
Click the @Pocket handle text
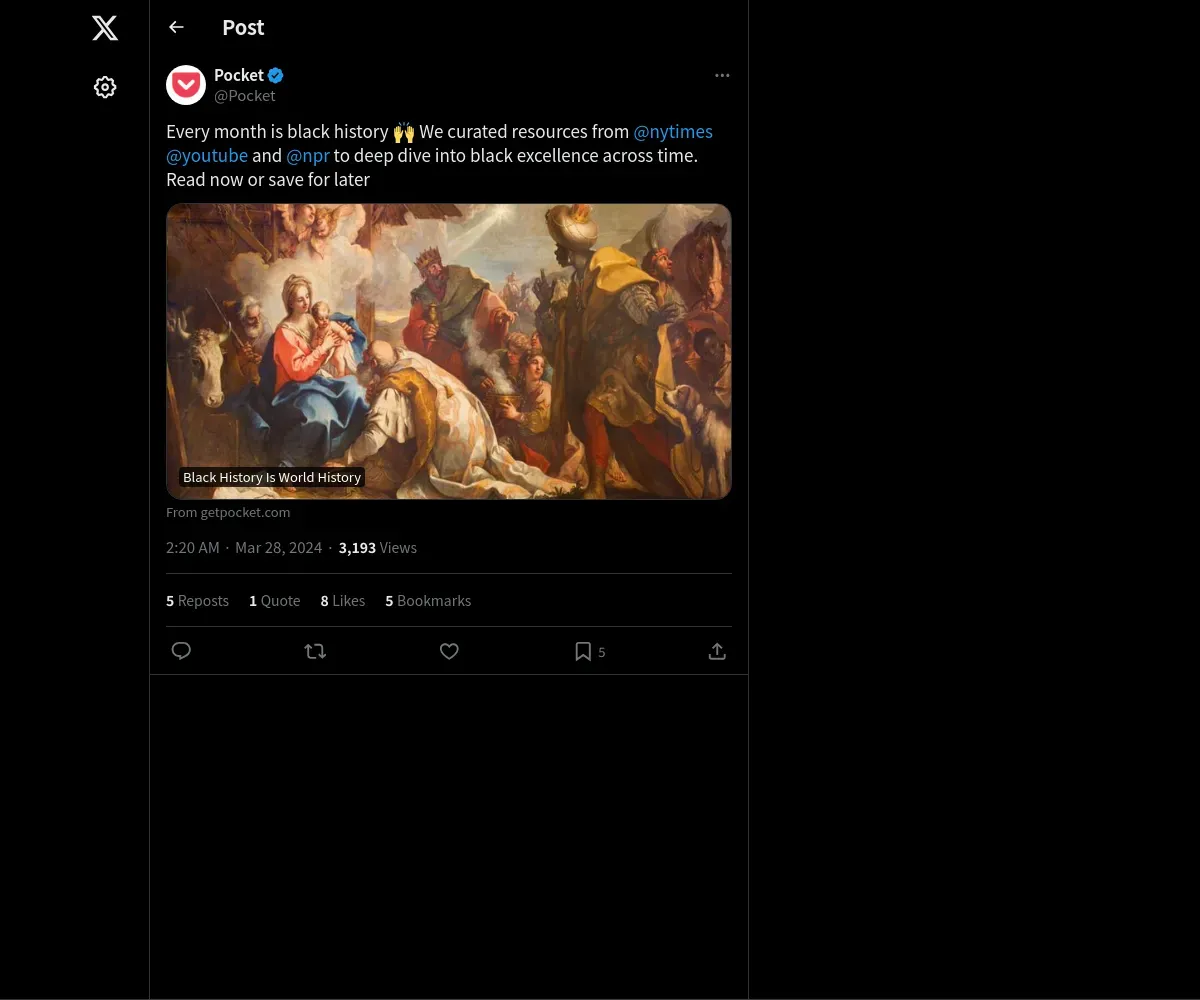[245, 96]
